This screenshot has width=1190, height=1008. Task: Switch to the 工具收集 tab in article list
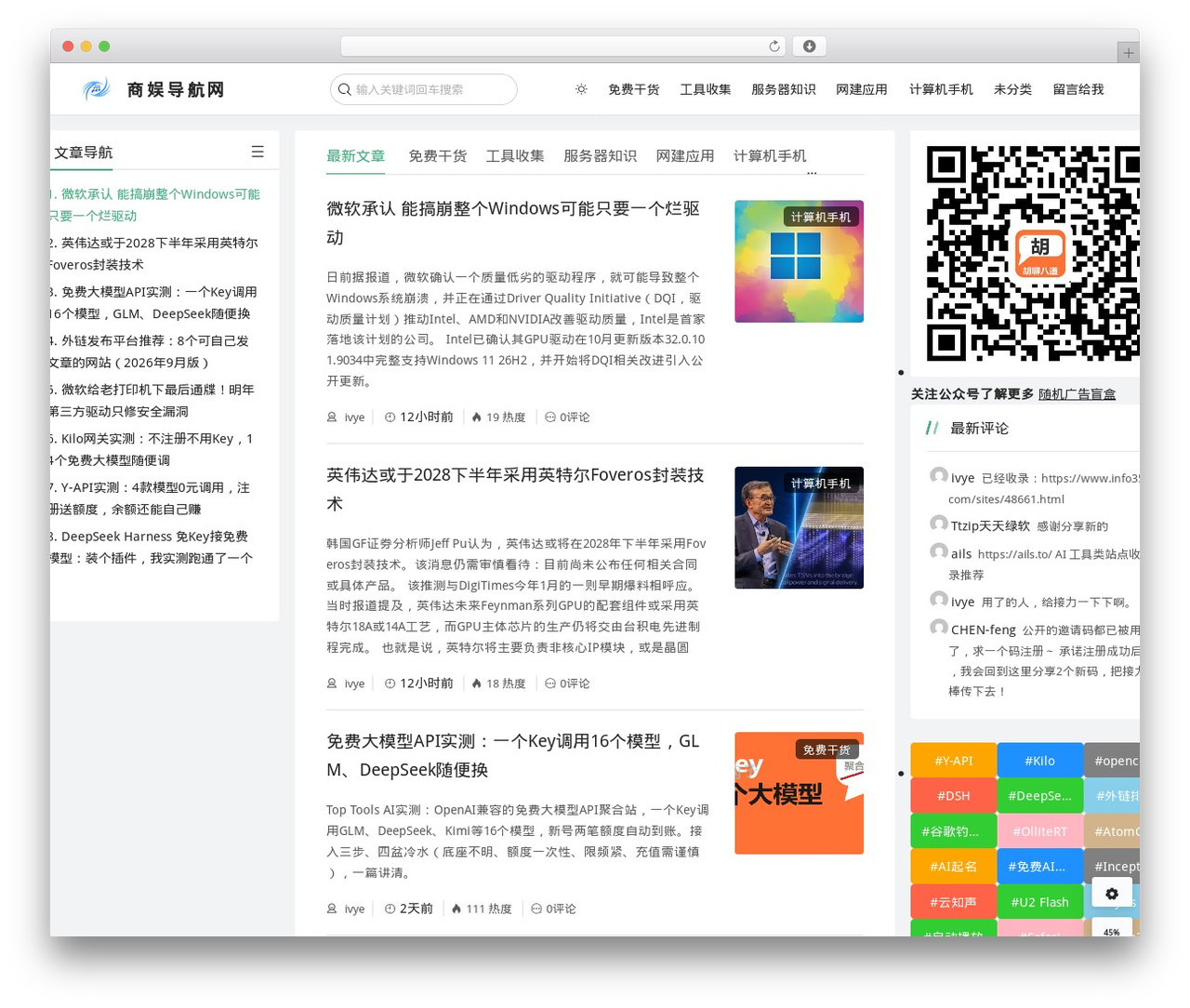[515, 155]
